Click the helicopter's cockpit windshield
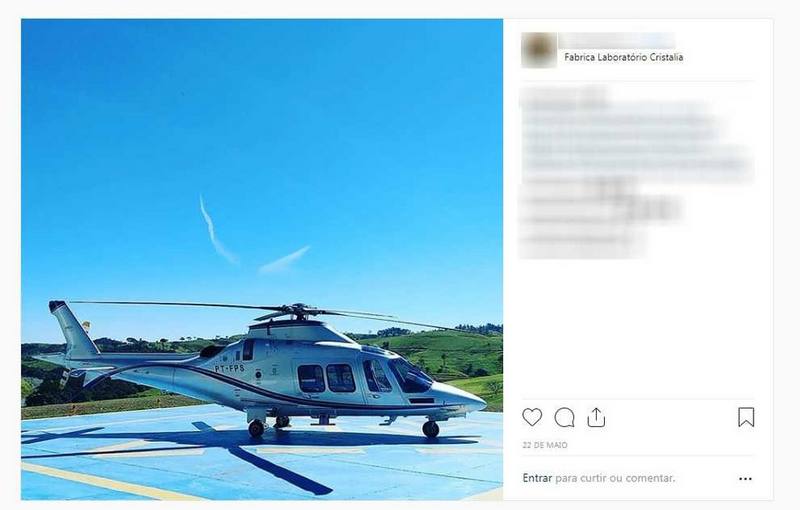 point(410,376)
